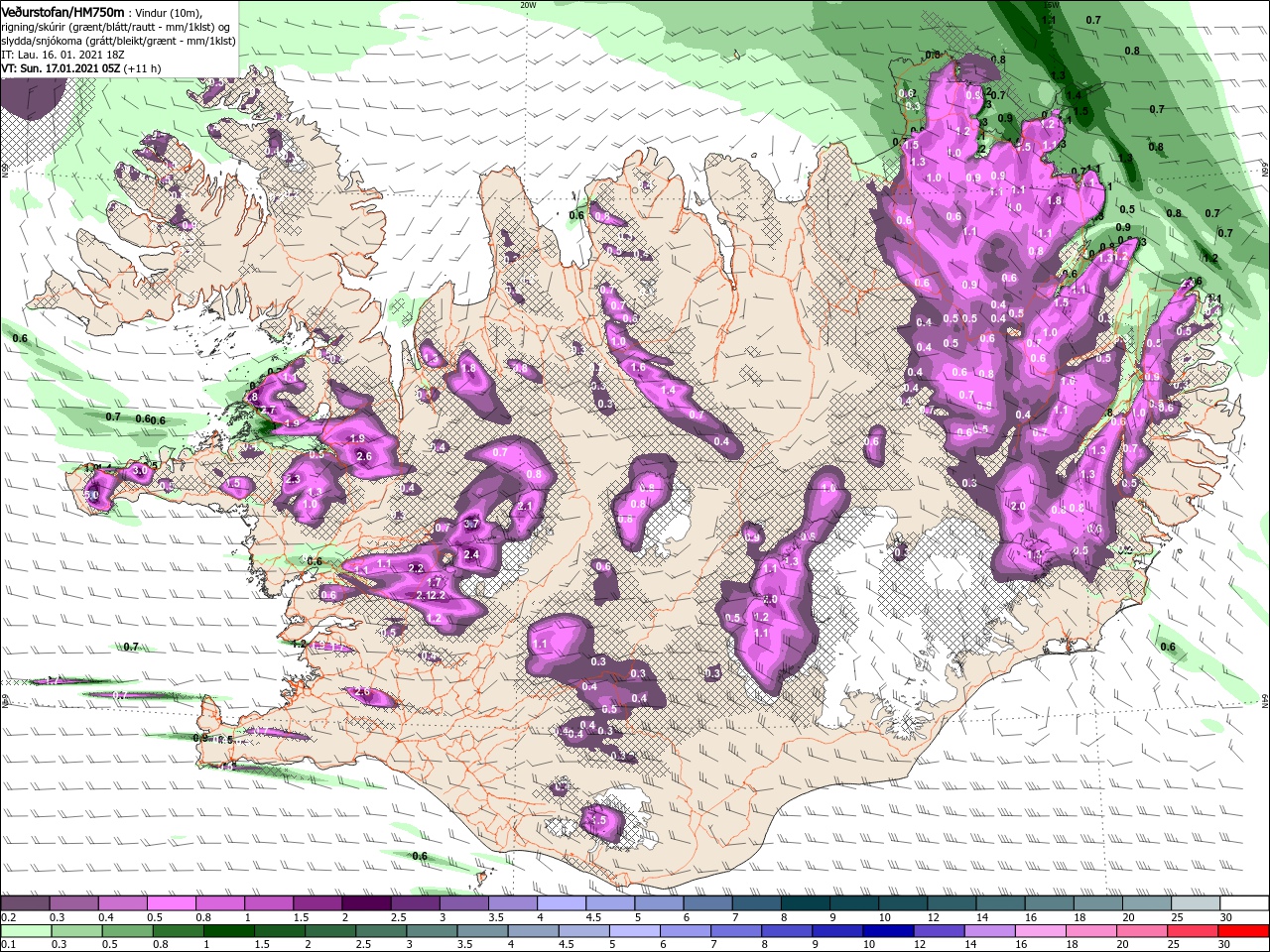Click the white upper legend swatch at 30
This screenshot has height=952, width=1270.
[1244, 903]
